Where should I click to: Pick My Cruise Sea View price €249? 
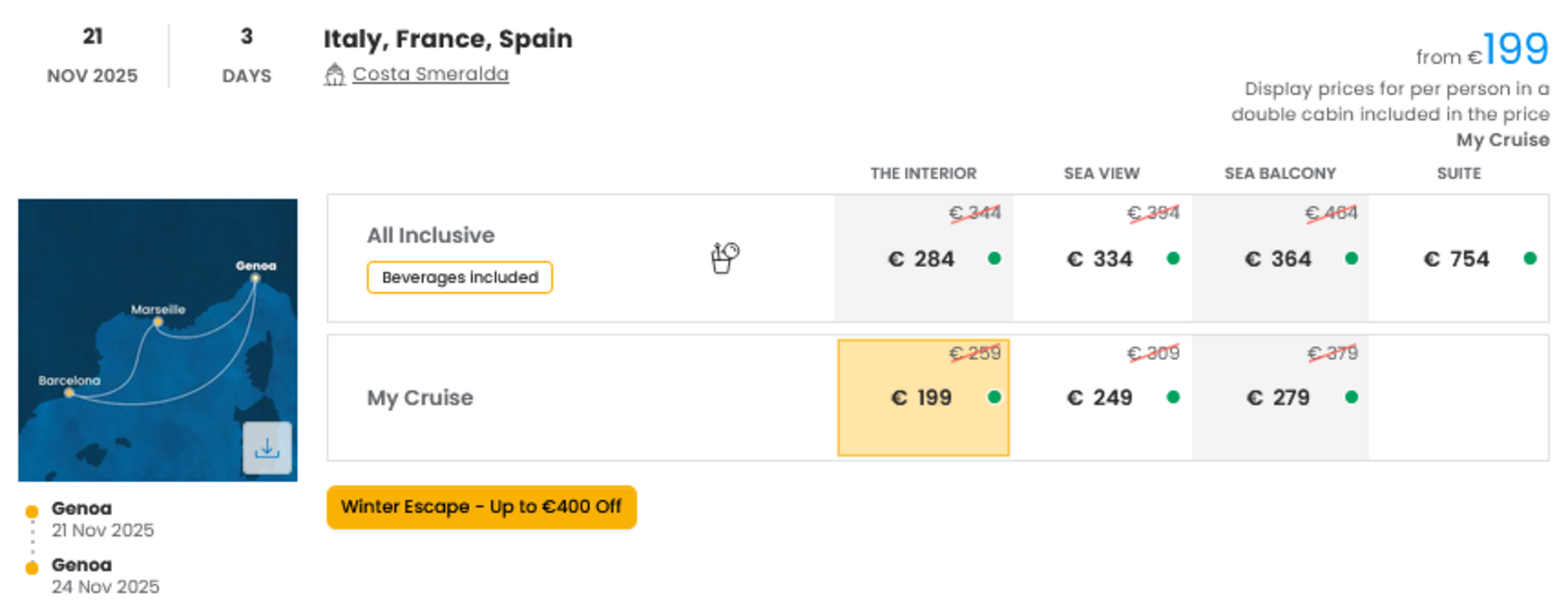click(1102, 397)
